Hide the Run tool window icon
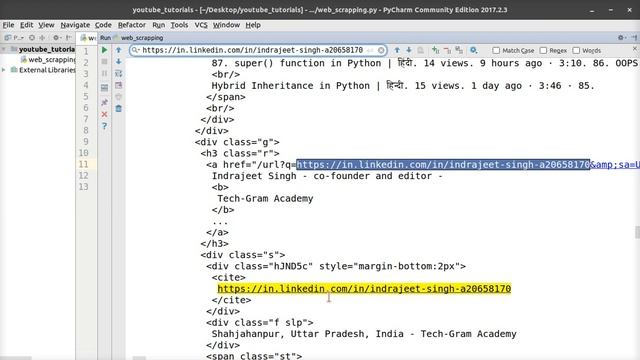Screen dimensions: 640x360 point(634,38)
